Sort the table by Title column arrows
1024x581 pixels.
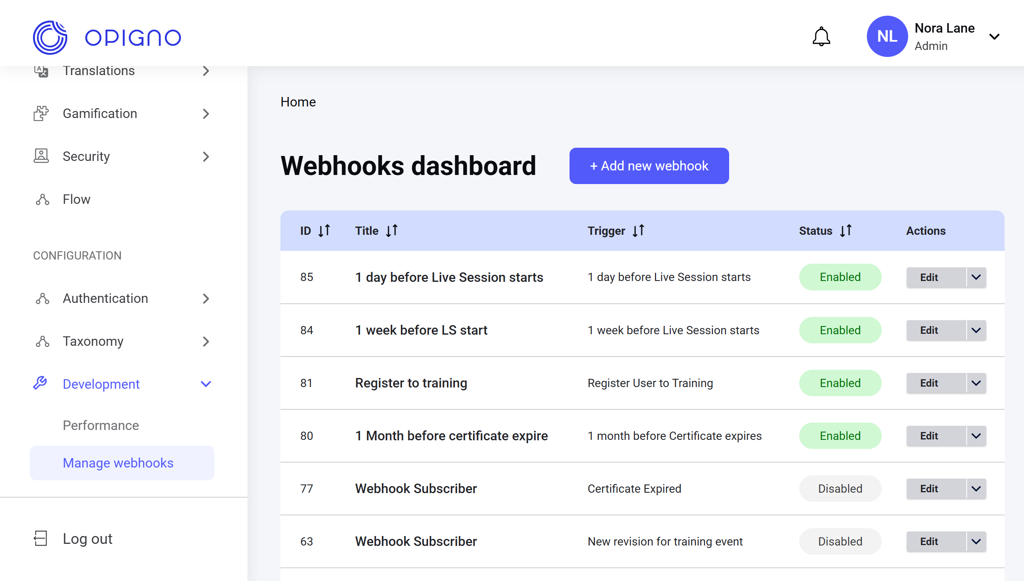point(391,230)
